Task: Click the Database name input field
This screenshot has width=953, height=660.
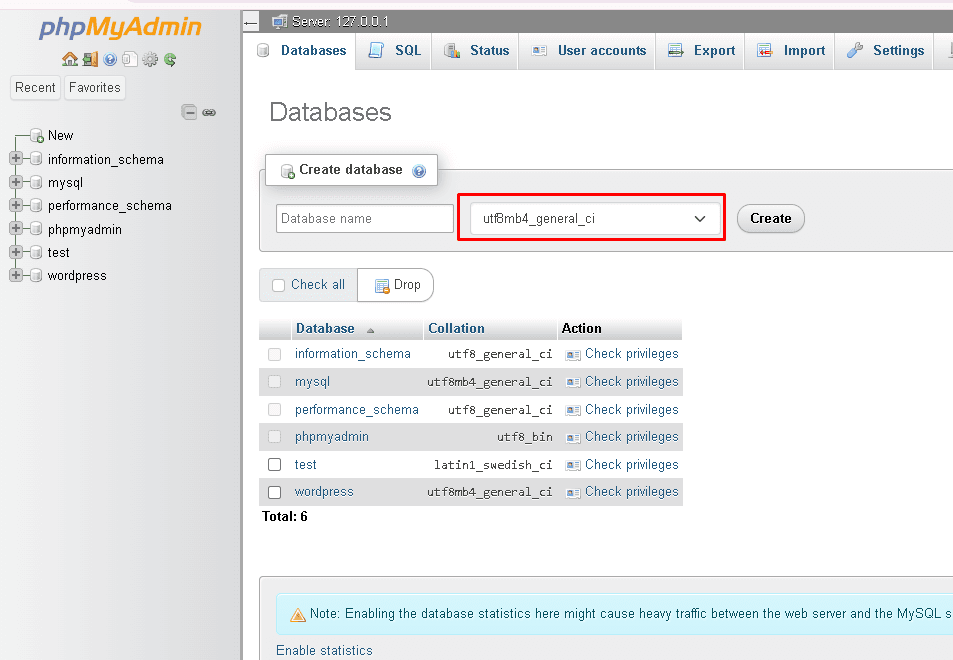Action: [363, 218]
